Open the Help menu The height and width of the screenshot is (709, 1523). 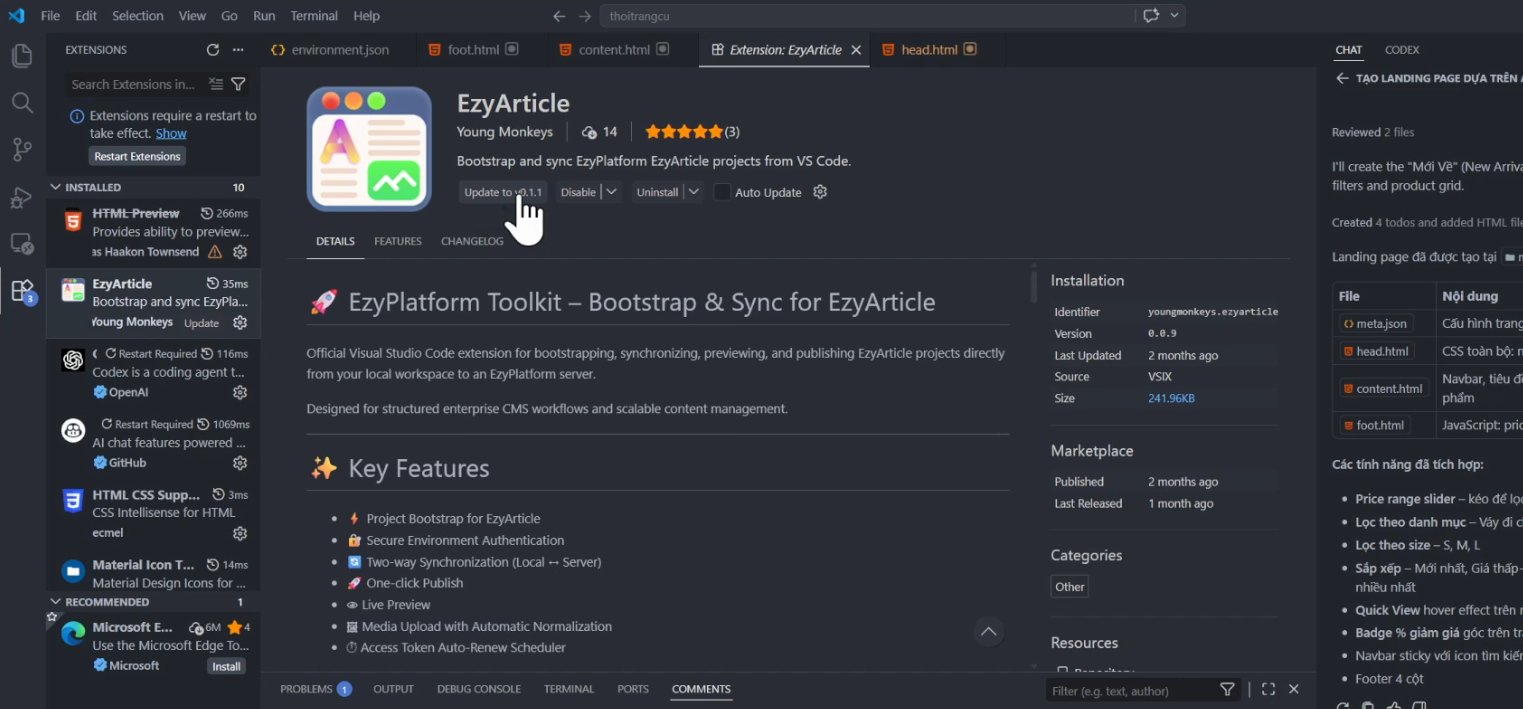click(367, 16)
